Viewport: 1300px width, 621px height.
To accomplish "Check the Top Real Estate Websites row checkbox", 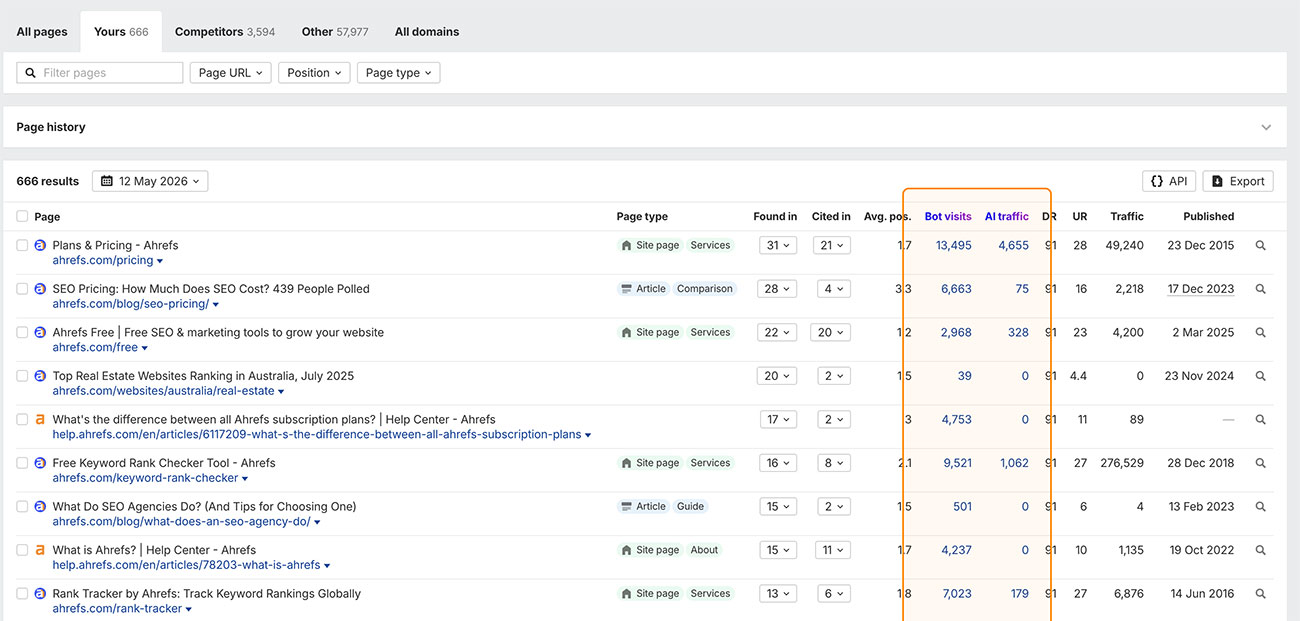I will tap(22, 376).
